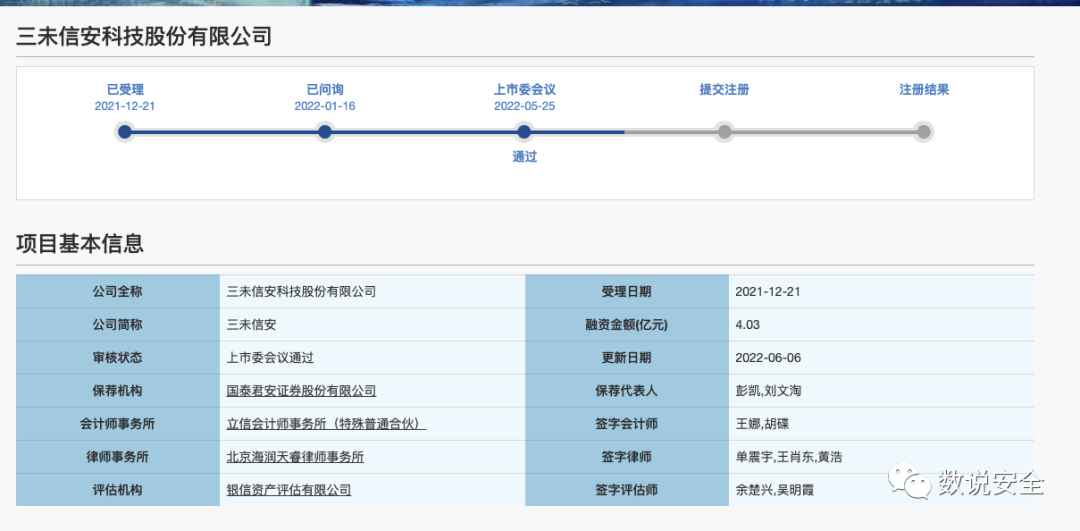Click the page title 三未信安科技股份有限公司

click(144, 36)
